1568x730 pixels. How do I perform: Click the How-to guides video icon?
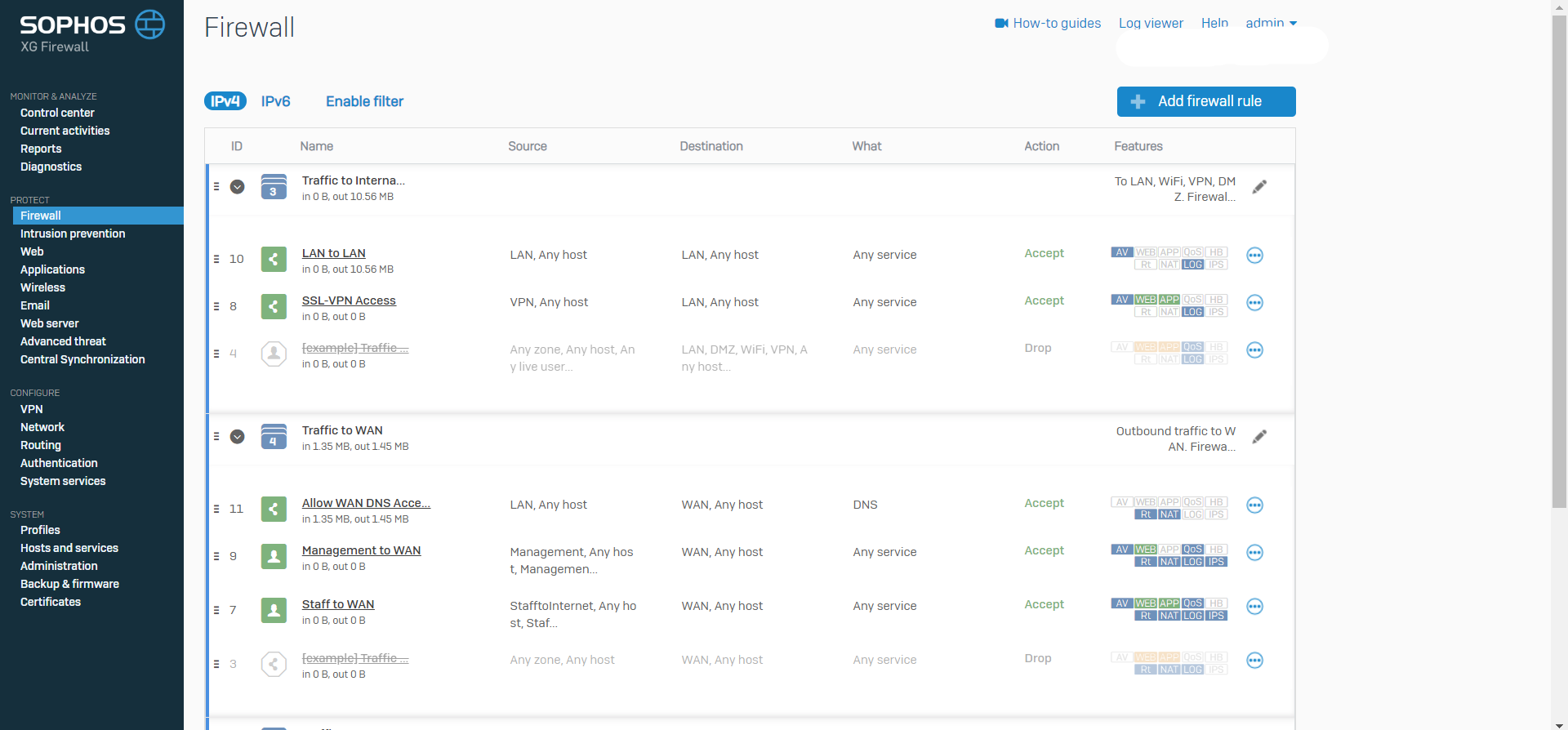[1001, 23]
